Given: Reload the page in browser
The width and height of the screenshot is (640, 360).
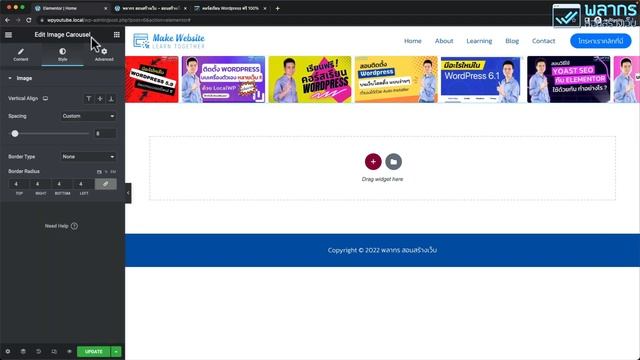Looking at the screenshot, I should [x=29, y=20].
